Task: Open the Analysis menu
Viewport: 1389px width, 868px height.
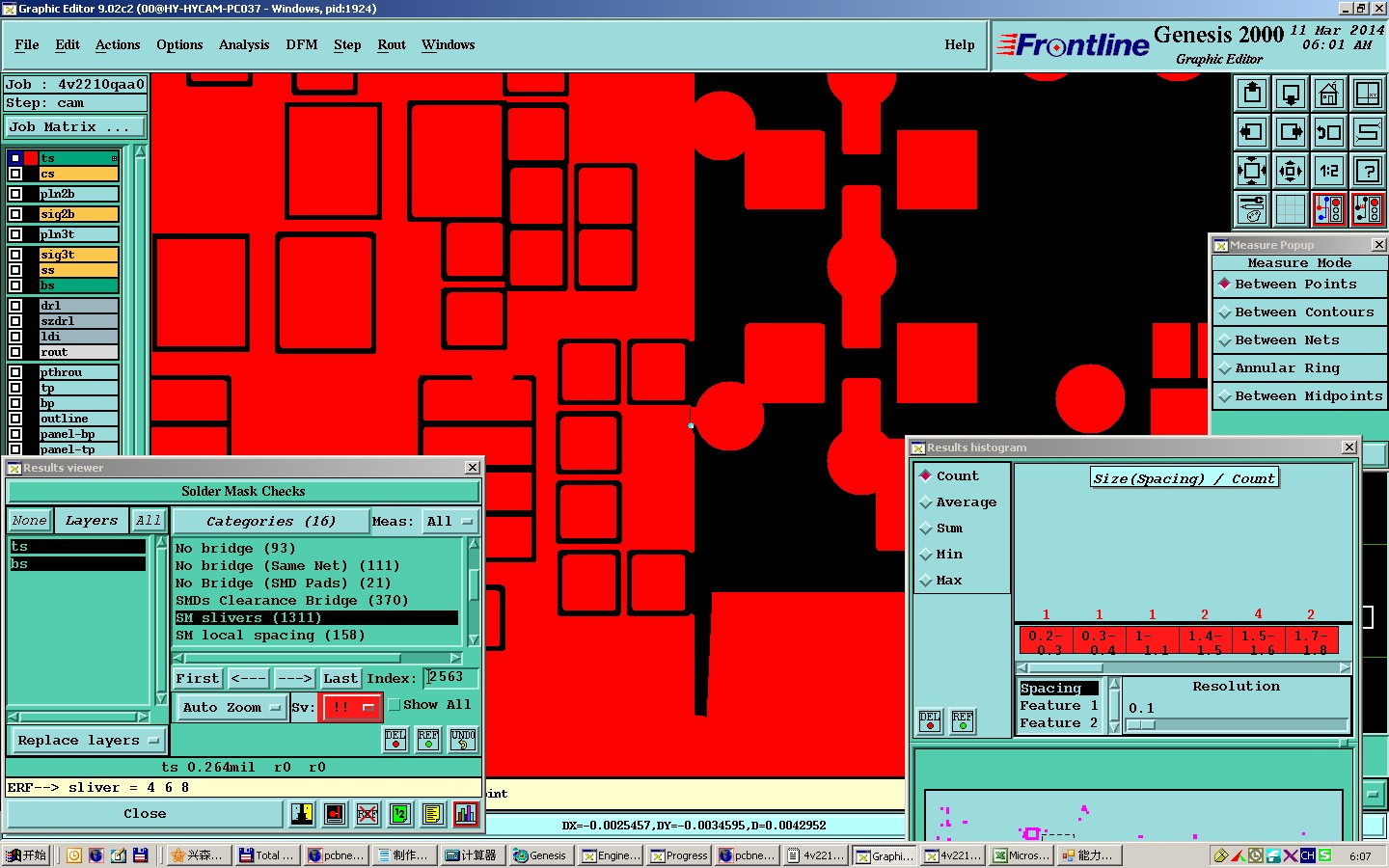Action: [244, 45]
